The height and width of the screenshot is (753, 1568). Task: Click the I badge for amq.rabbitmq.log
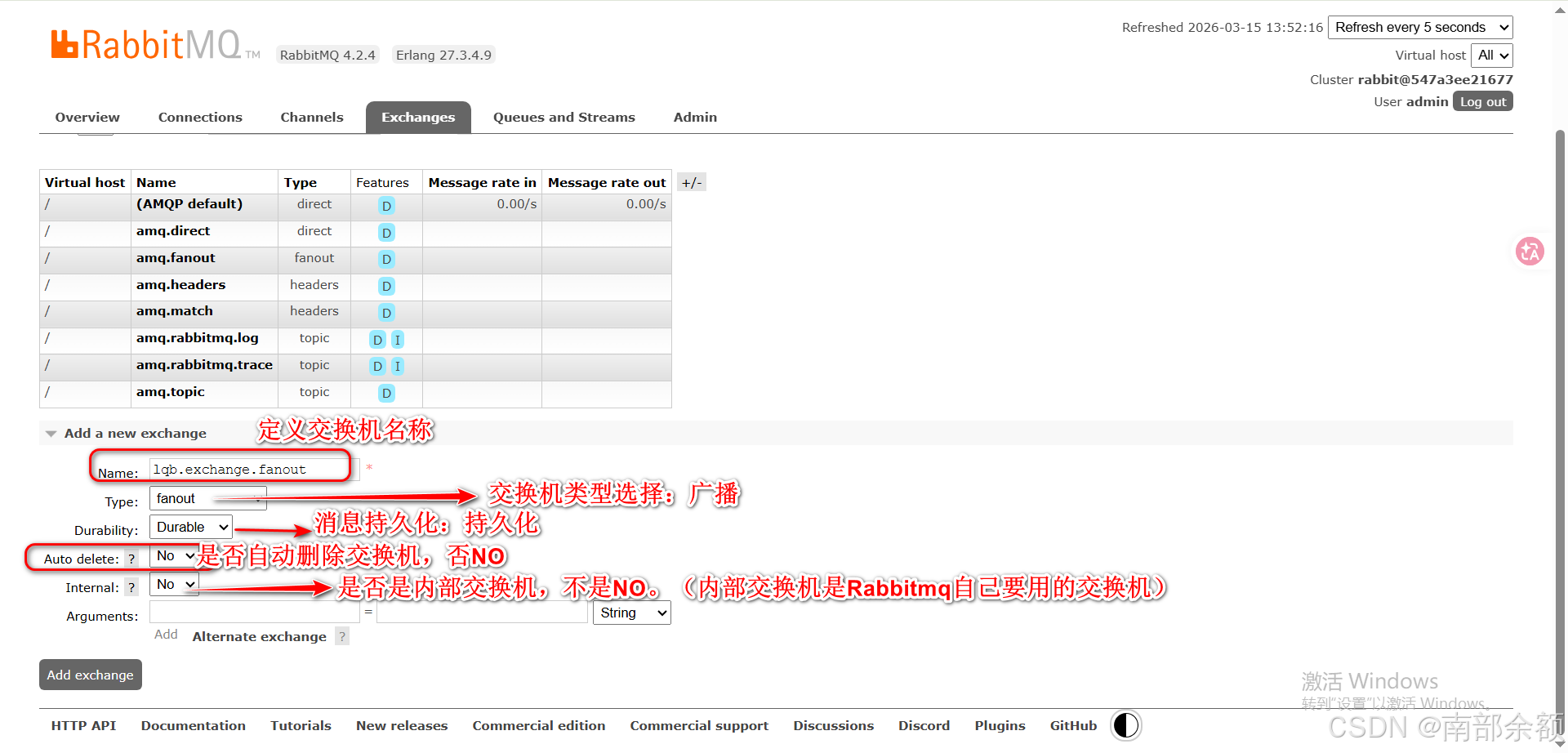click(x=398, y=340)
